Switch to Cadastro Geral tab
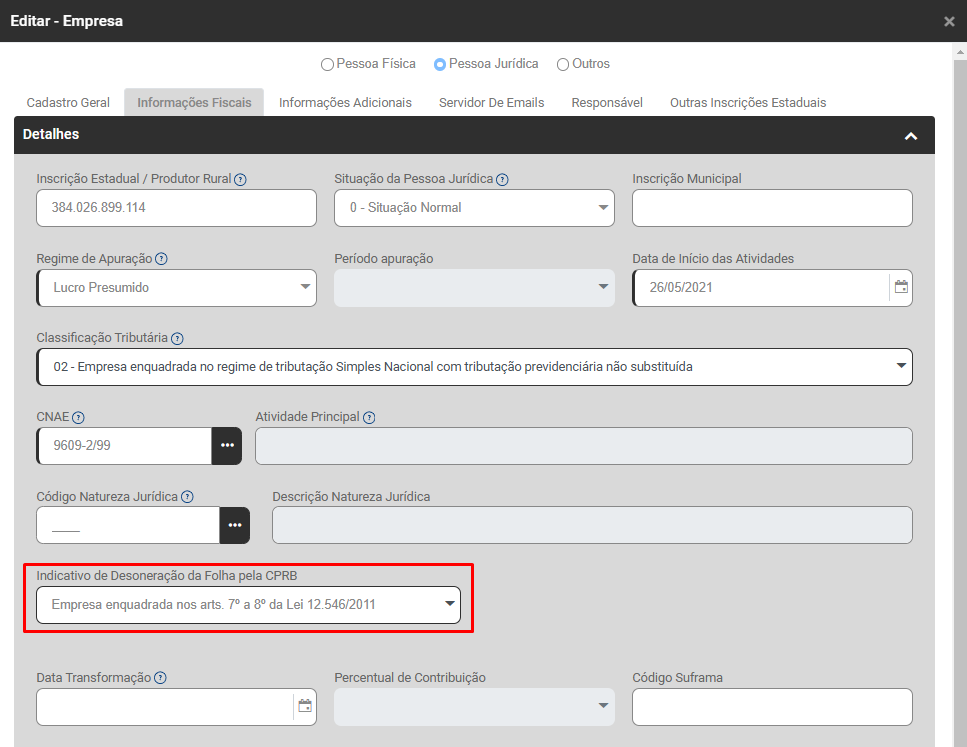967x747 pixels. pyautogui.click(x=68, y=103)
